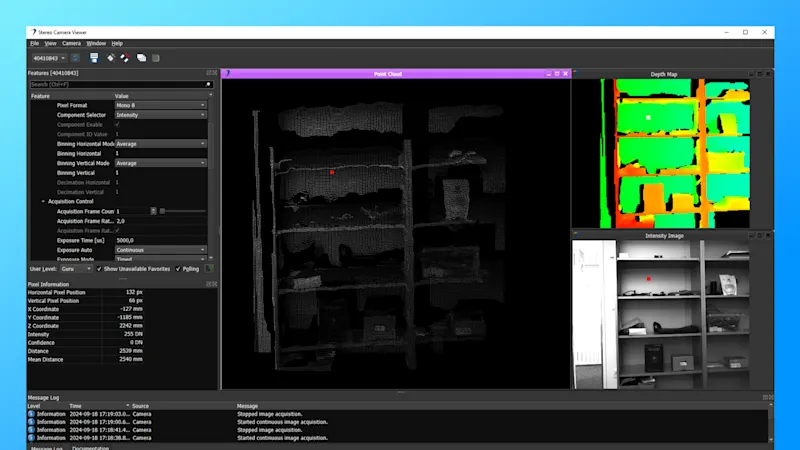800x450 pixels.
Task: Open the Camera menu
Action: click(x=71, y=43)
